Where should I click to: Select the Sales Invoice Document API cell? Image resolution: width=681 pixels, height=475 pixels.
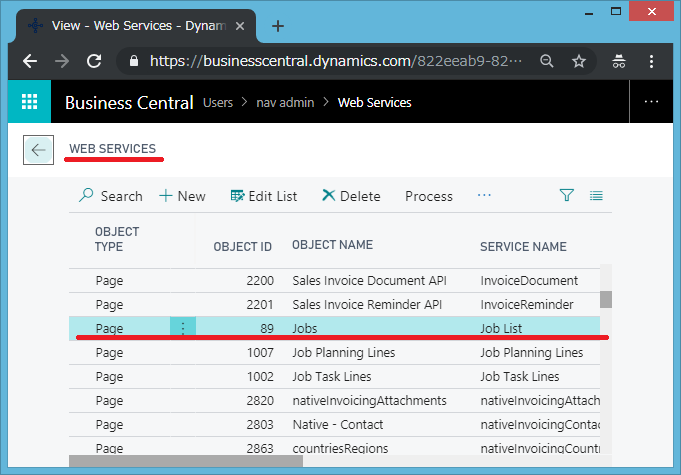tap(370, 280)
